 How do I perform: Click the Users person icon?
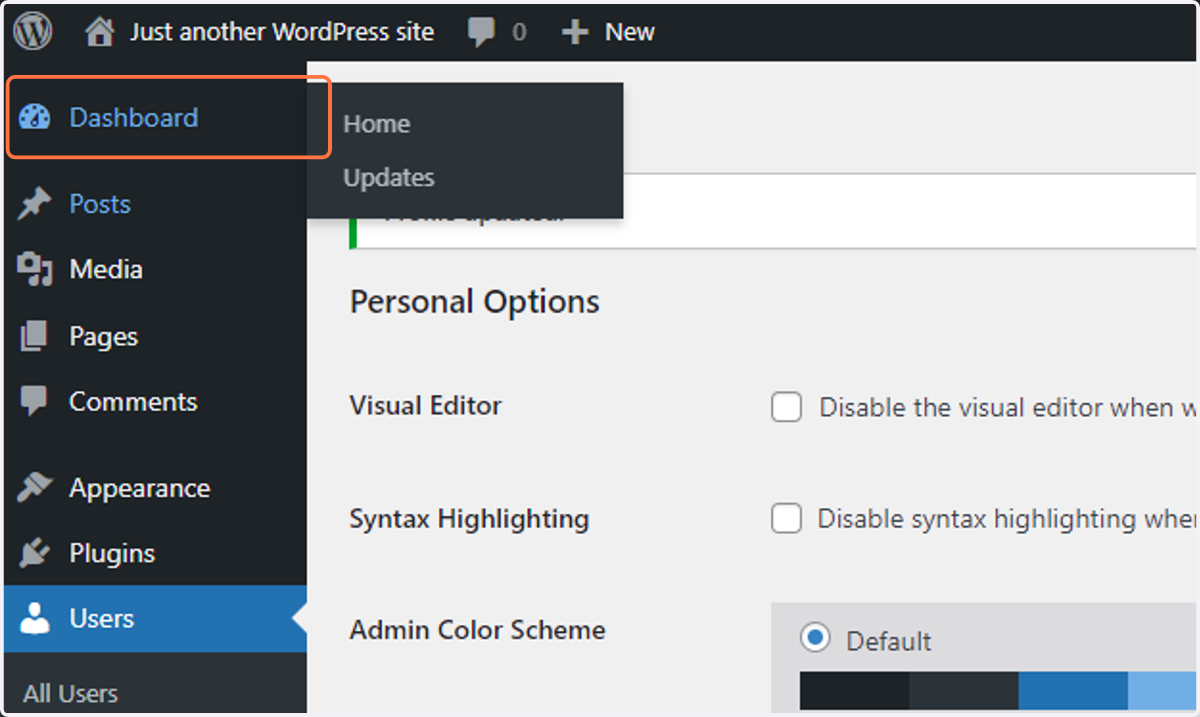tap(35, 618)
